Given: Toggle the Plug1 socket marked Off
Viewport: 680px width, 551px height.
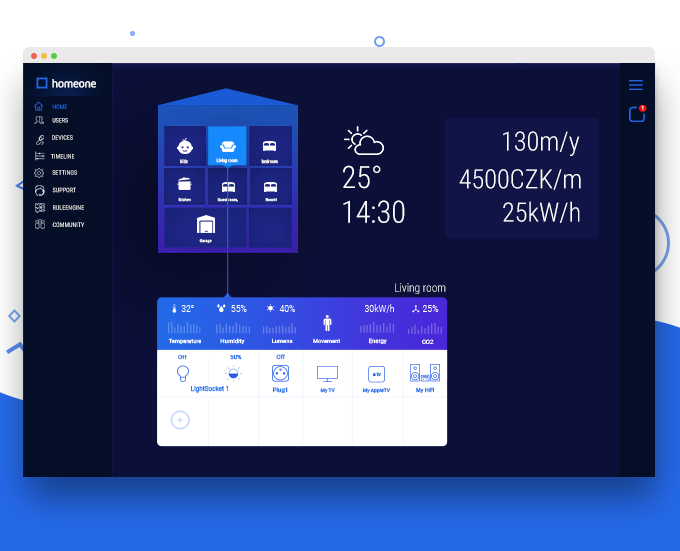Looking at the screenshot, I should click(280, 373).
